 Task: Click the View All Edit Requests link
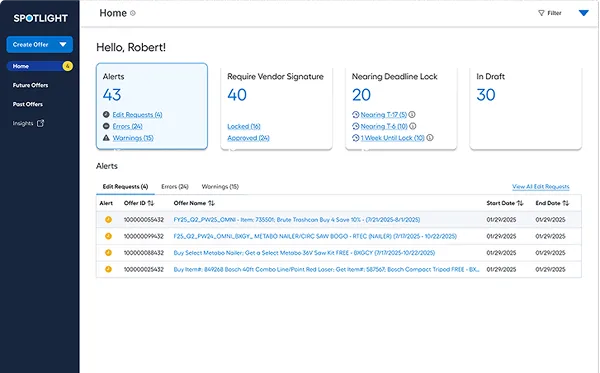point(541,187)
